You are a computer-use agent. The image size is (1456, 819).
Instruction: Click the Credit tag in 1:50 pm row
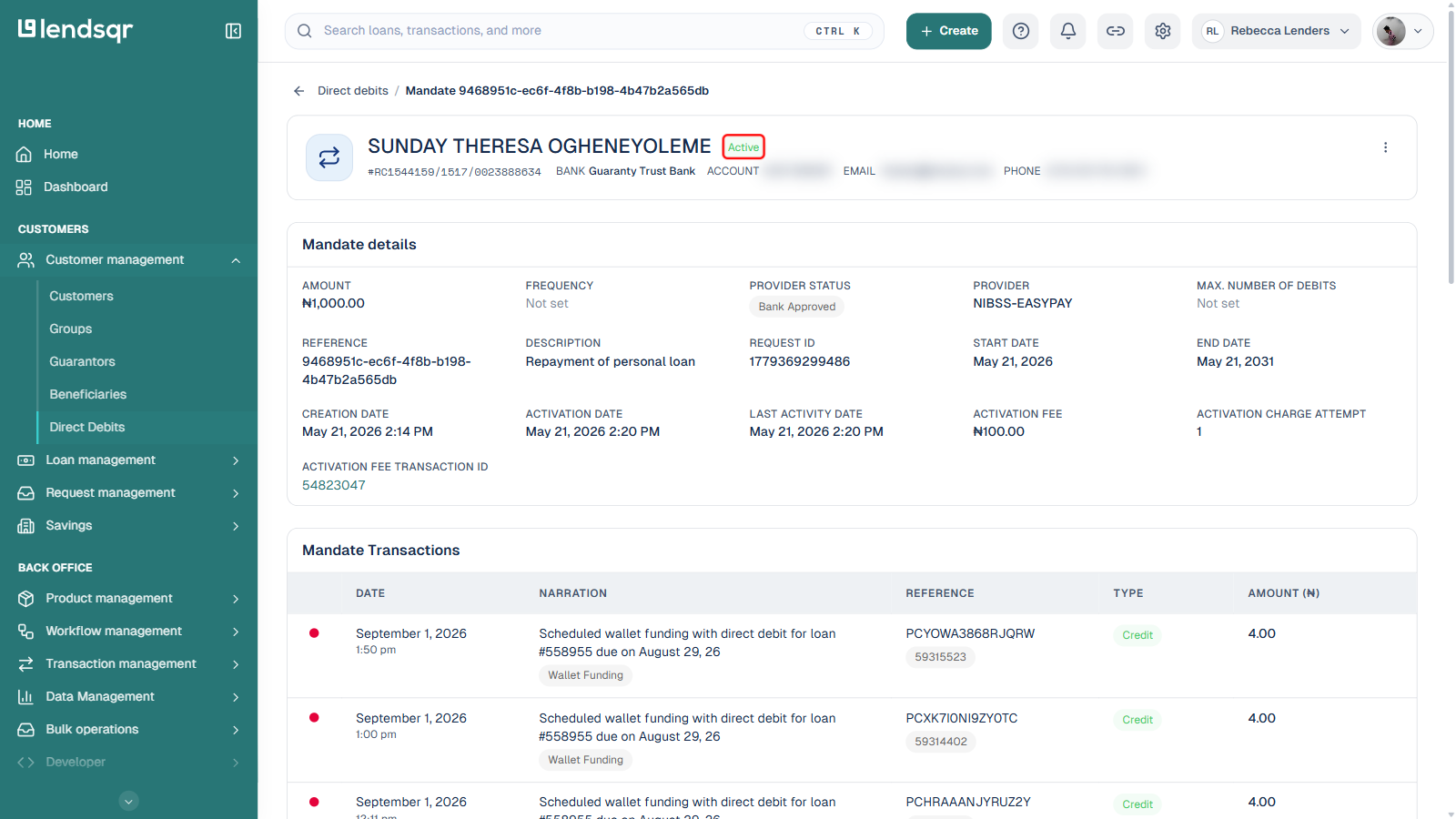(x=1137, y=635)
